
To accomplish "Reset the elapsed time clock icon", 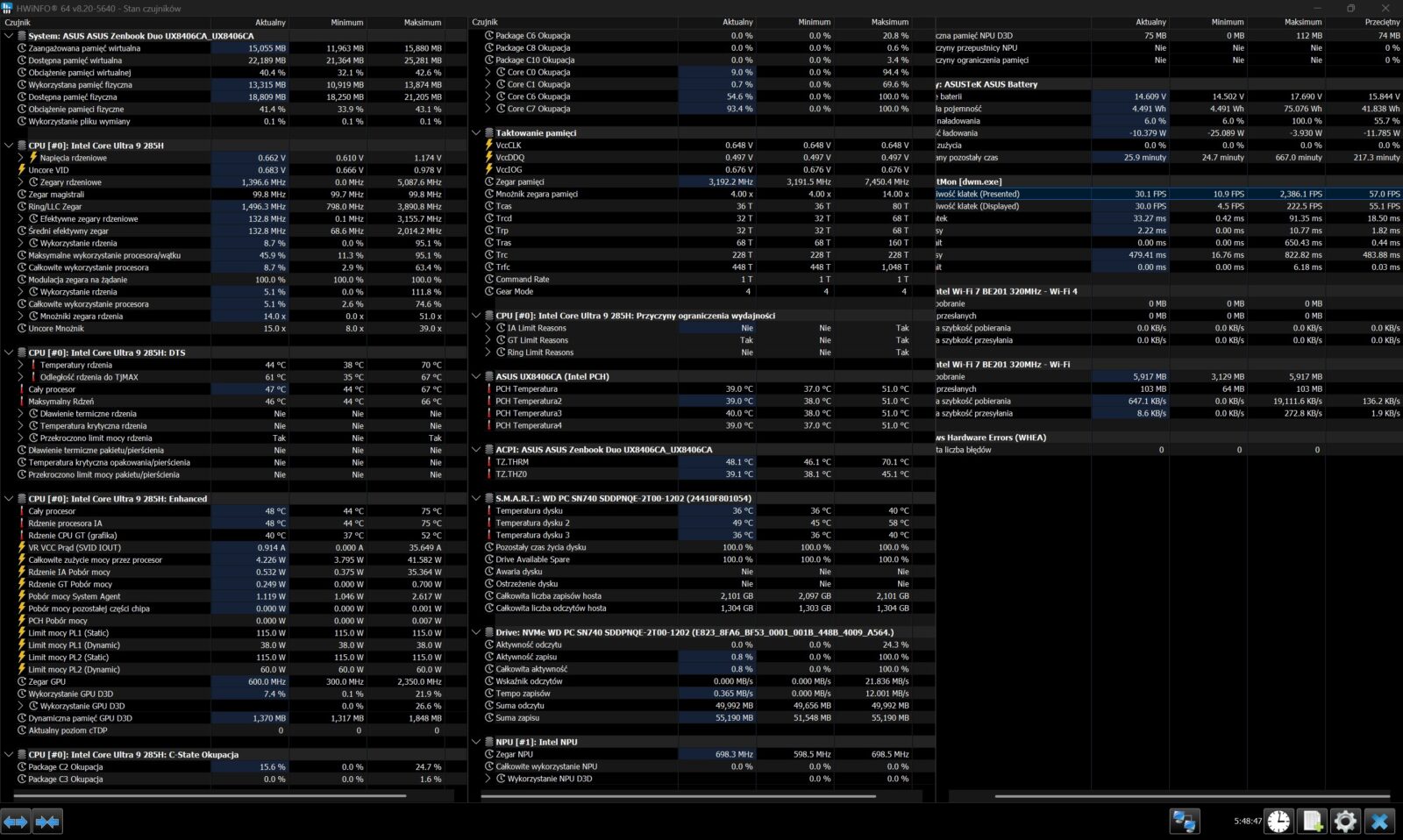I will pyautogui.click(x=1278, y=822).
